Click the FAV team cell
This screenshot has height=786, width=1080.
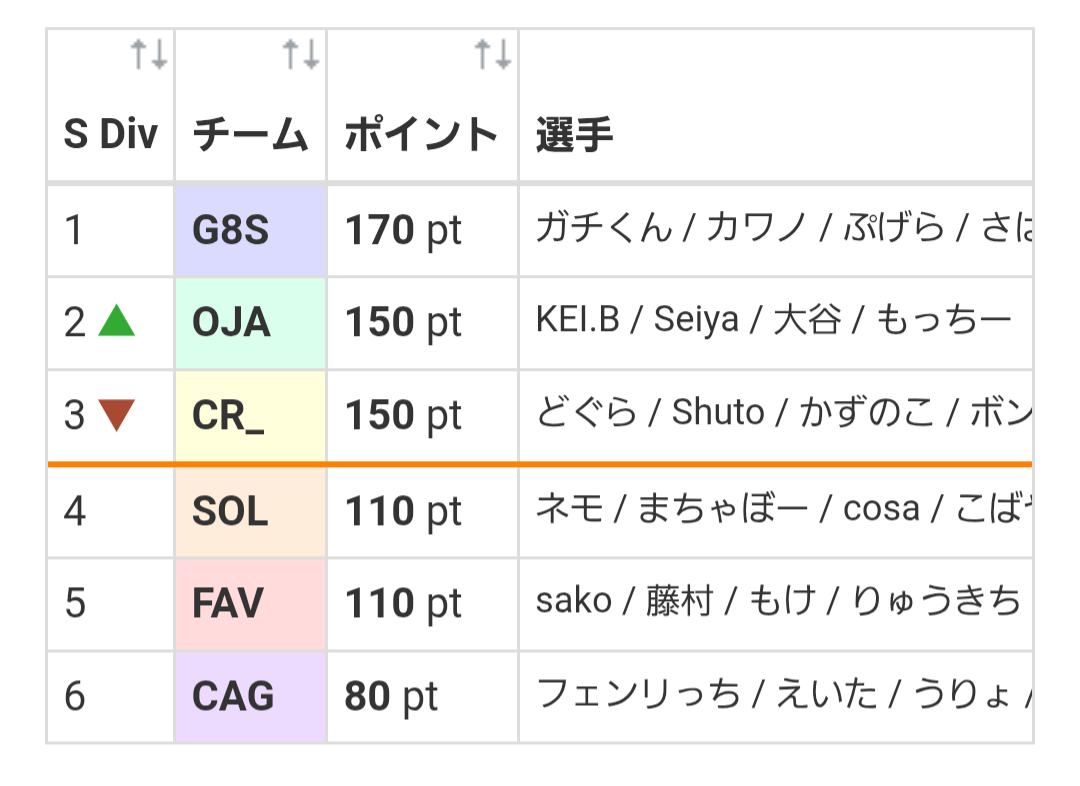click(250, 604)
